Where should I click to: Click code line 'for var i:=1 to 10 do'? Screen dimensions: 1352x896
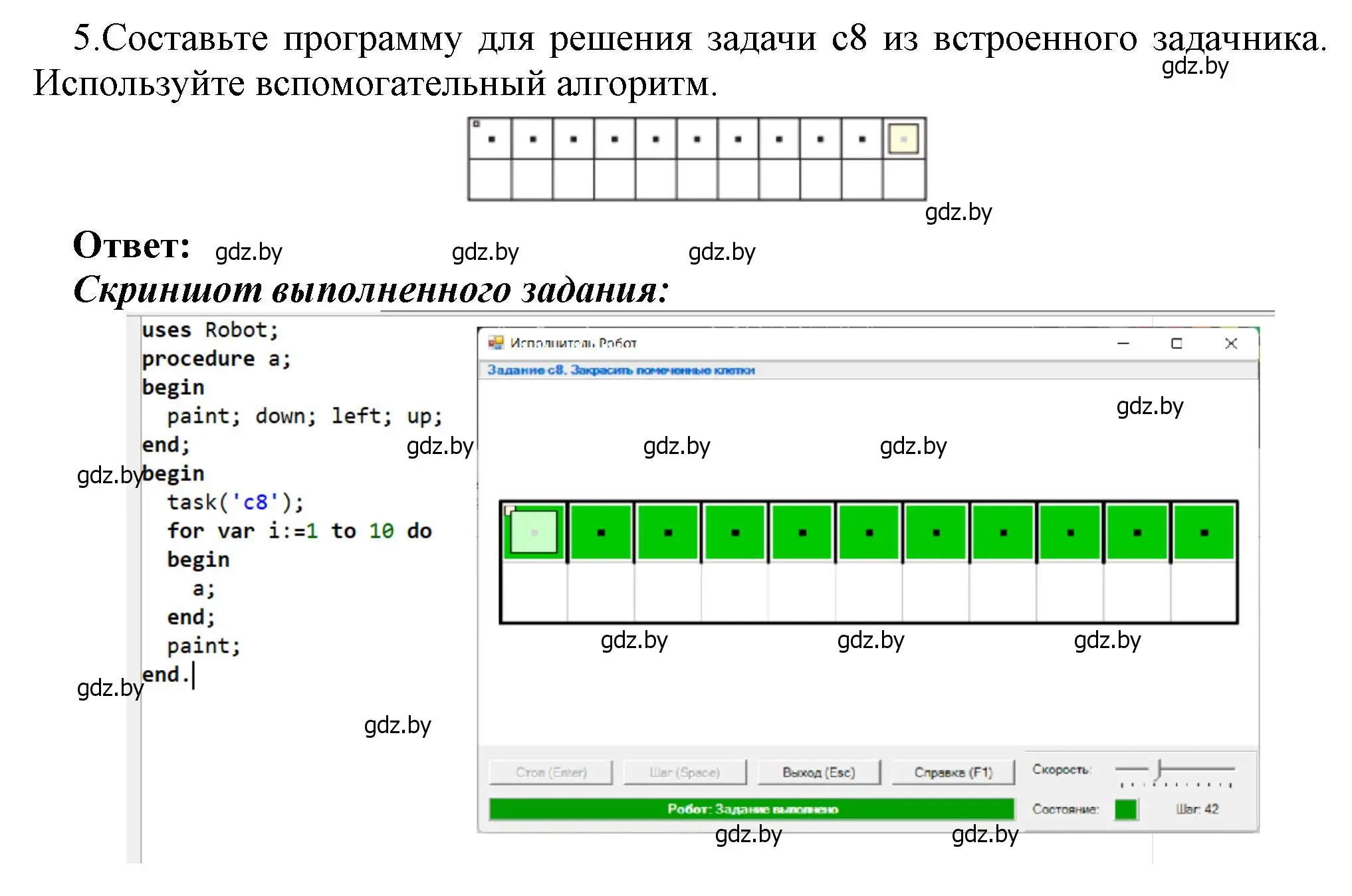coord(299,531)
